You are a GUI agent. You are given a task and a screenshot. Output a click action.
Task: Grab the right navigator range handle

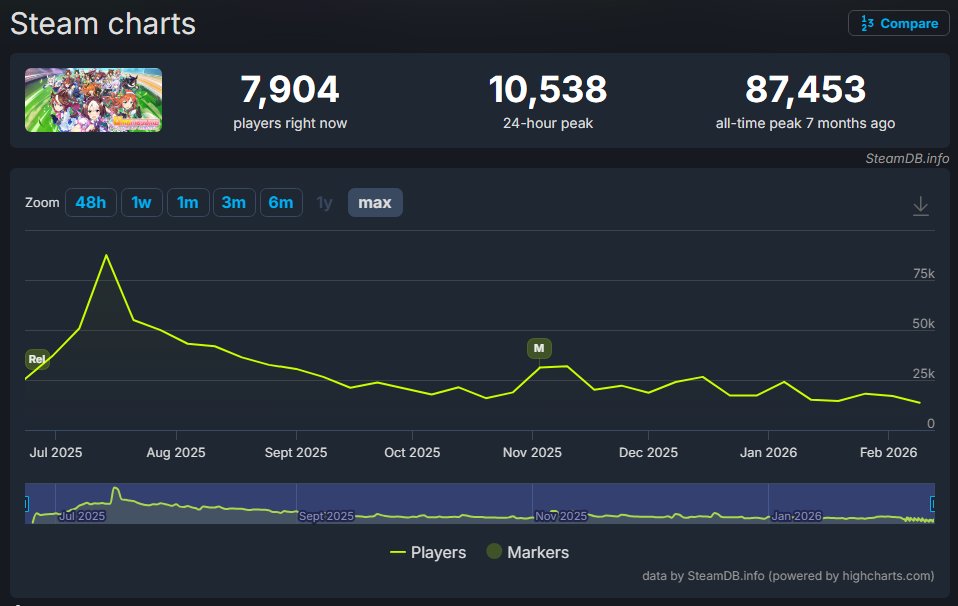point(933,504)
